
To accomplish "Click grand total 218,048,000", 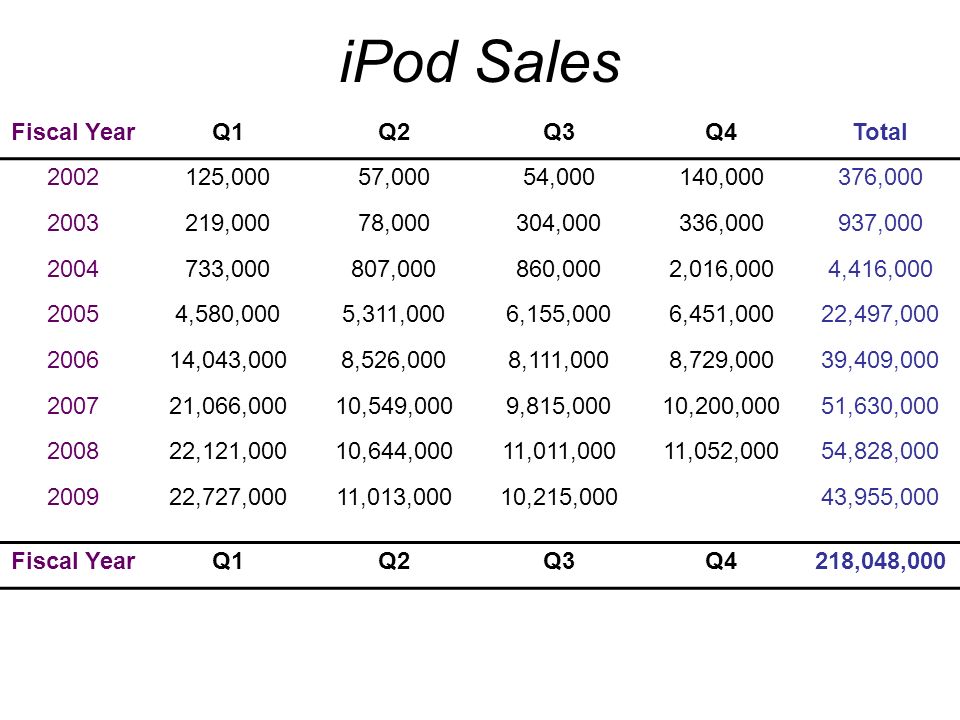I will pyautogui.click(x=880, y=561).
